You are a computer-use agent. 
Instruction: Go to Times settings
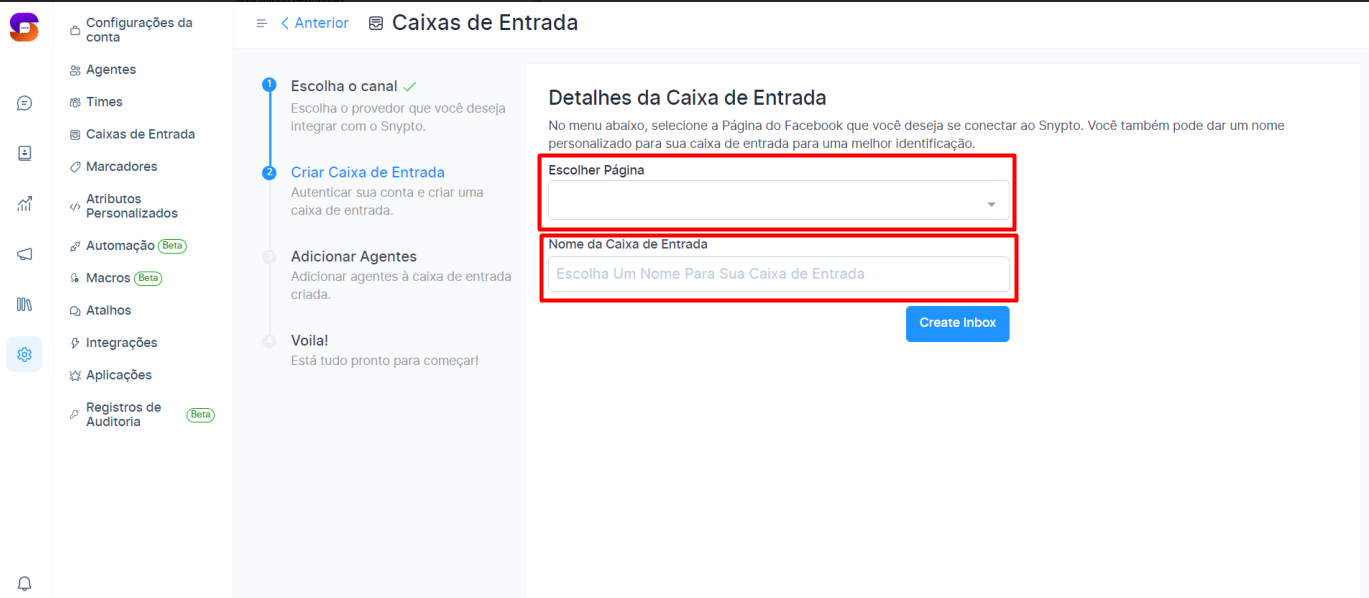click(x=104, y=102)
